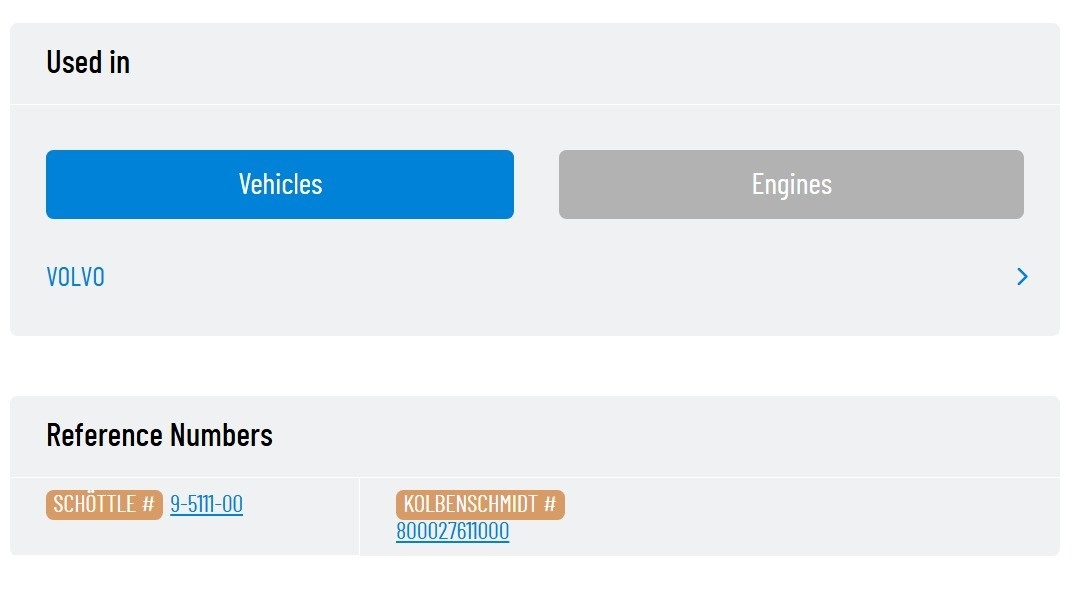
Task: Open Schöttle reference number 9-5111-00
Action: click(x=207, y=504)
